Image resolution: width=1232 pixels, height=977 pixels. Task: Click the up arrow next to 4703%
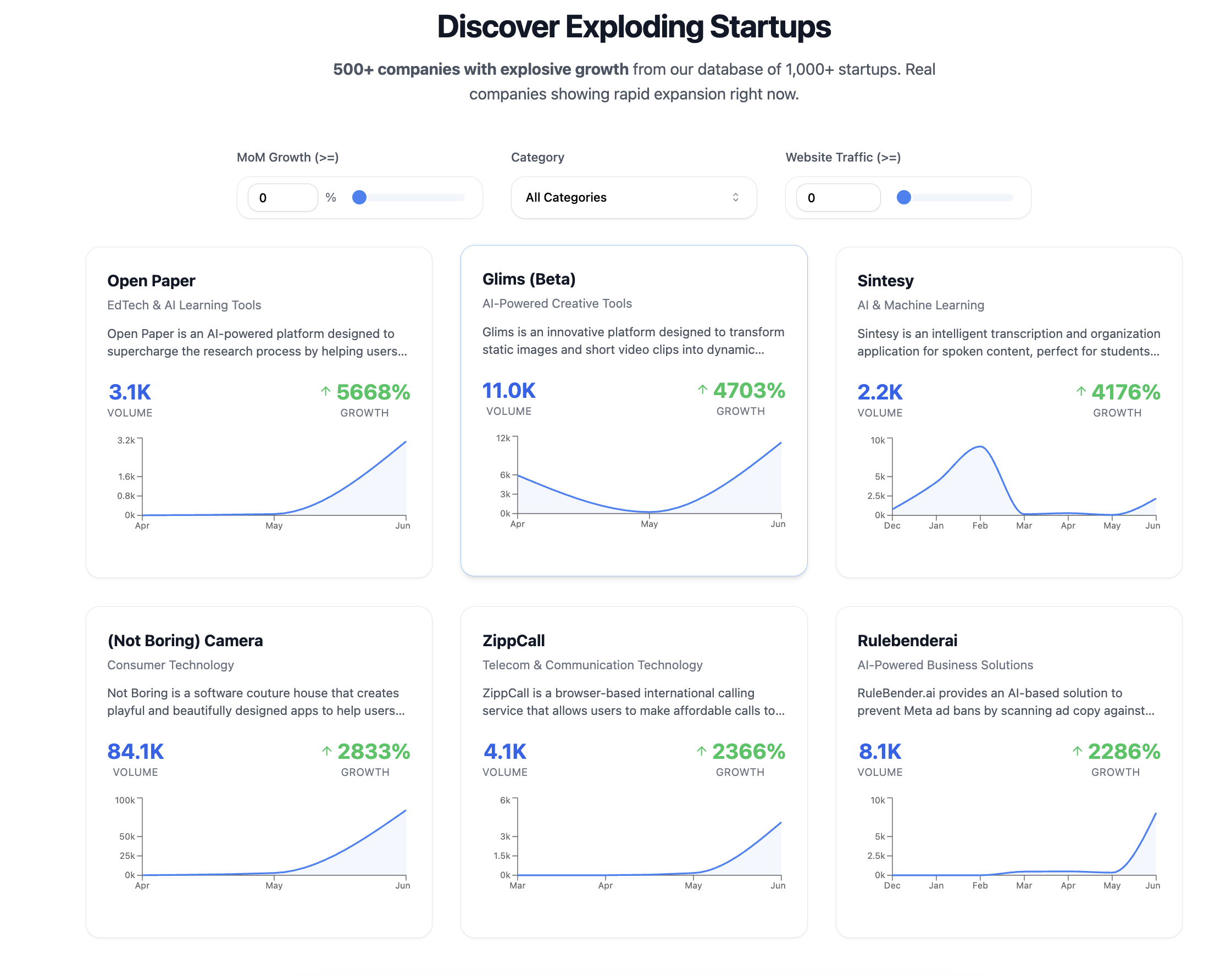pos(702,390)
